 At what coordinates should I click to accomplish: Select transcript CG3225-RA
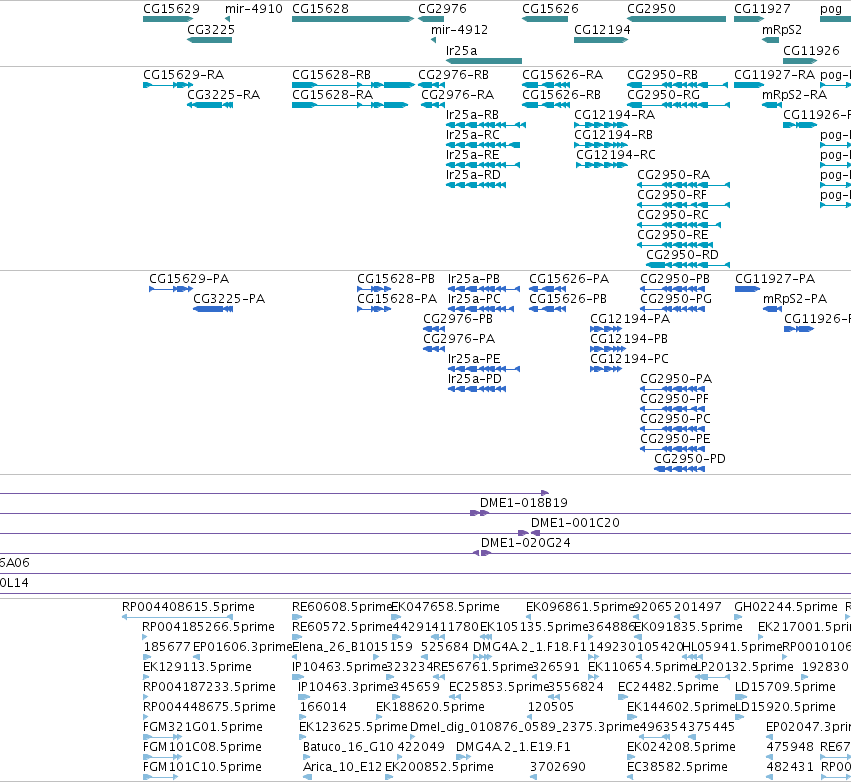coord(209,105)
